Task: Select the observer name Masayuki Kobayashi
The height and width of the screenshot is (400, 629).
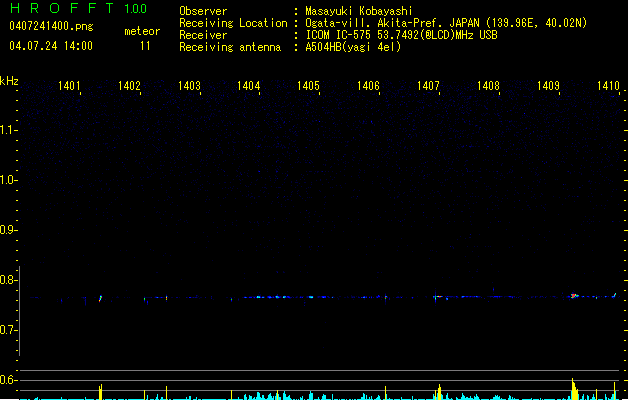Action: tap(359, 11)
